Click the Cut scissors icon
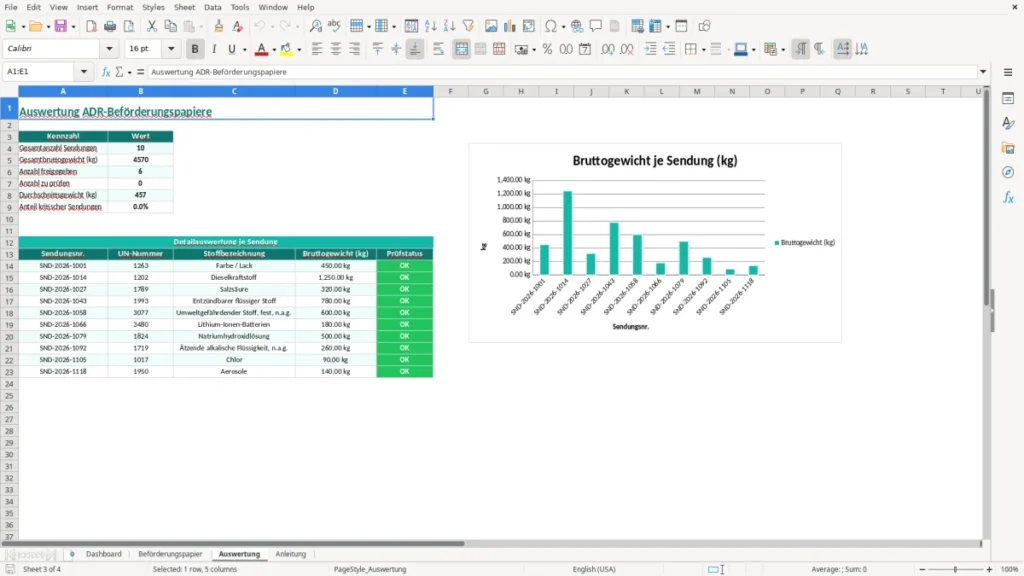 (152, 26)
